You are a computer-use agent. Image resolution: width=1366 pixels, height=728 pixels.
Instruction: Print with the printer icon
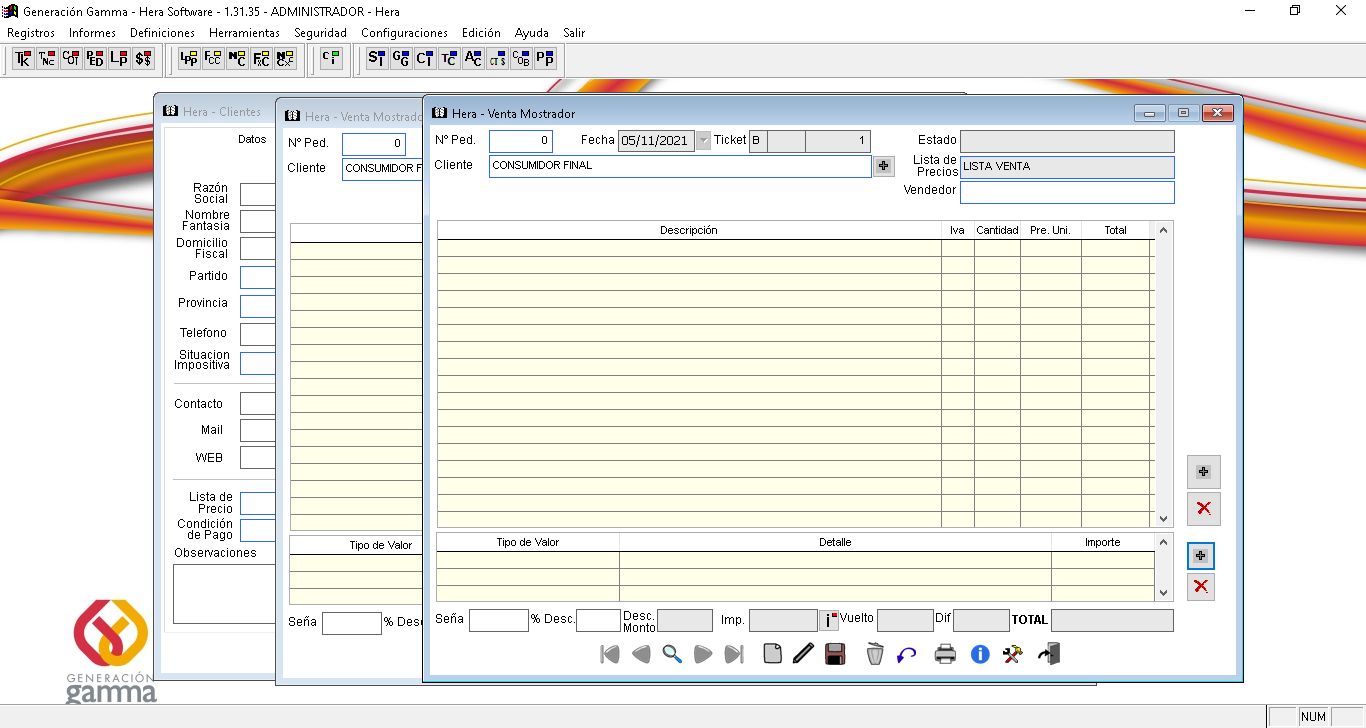coord(945,654)
